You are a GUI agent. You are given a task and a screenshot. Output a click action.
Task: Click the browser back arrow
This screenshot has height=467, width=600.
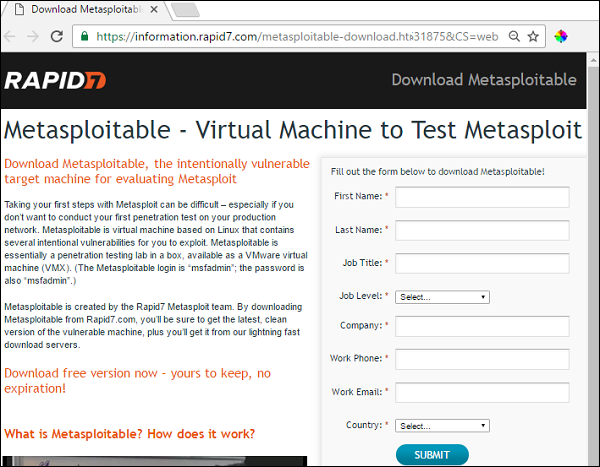click(x=10, y=36)
